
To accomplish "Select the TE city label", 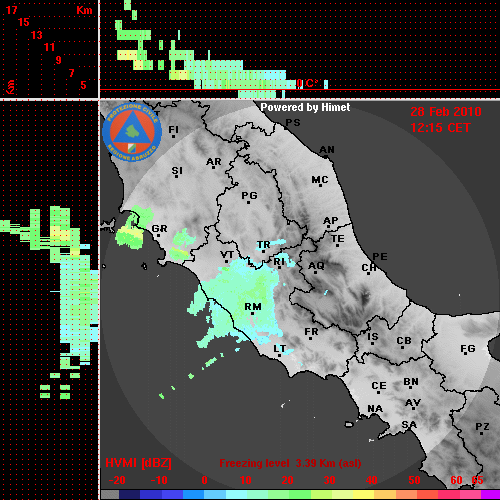I will click(337, 239).
